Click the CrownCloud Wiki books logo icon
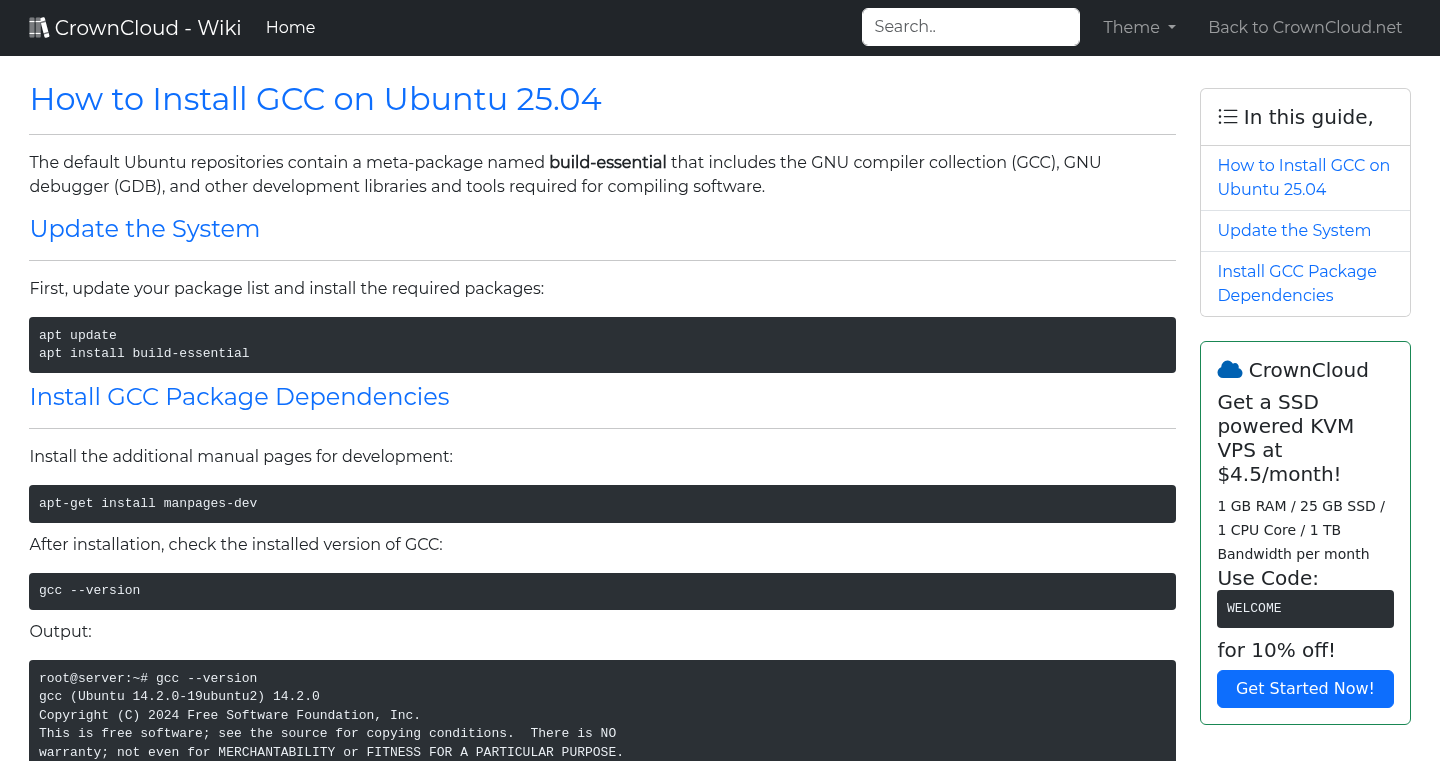Viewport: 1440px width, 761px height. [39, 26]
